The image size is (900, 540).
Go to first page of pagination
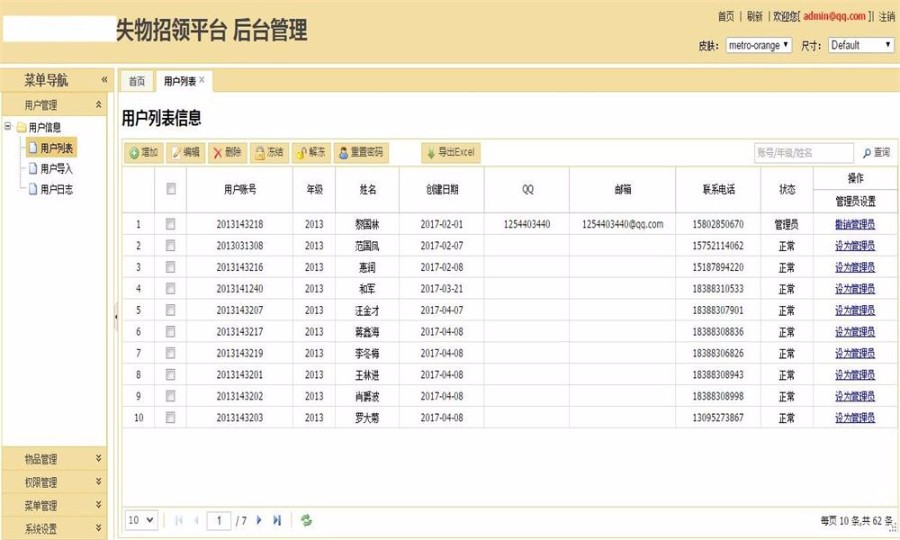pyautogui.click(x=179, y=520)
